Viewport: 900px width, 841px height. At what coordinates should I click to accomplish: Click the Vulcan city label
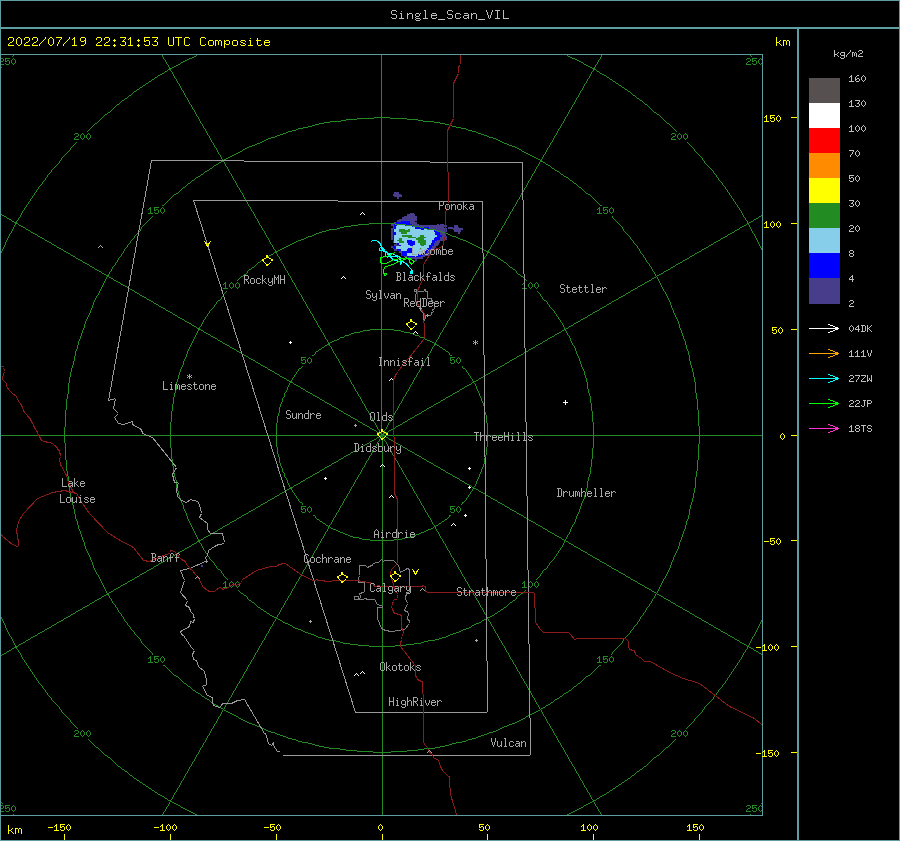[508, 743]
